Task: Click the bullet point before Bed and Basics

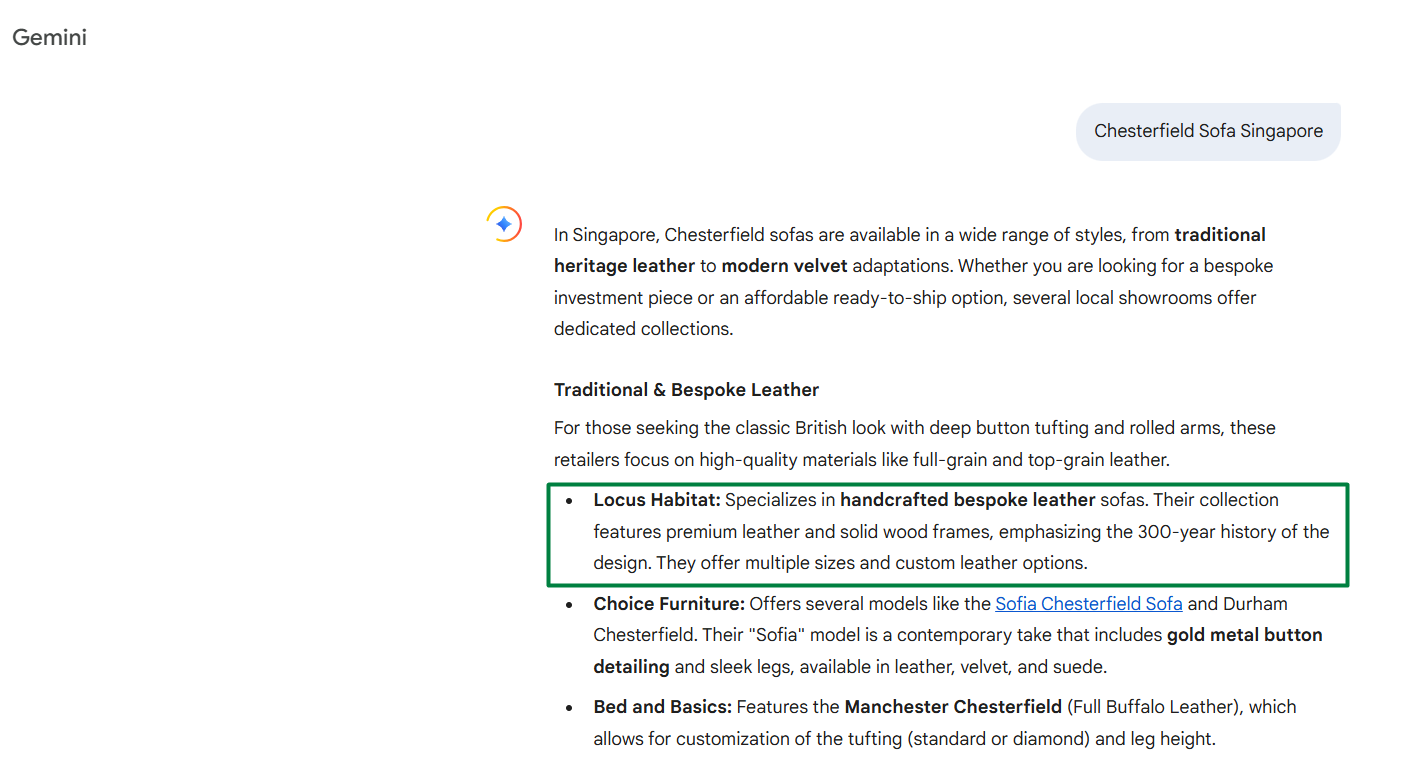Action: coord(569,707)
